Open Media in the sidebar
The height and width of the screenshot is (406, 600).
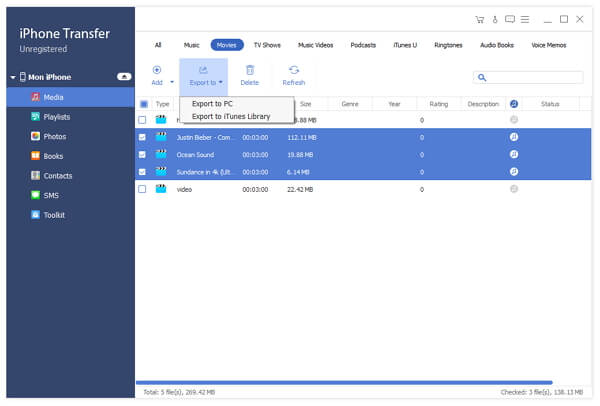70,97
